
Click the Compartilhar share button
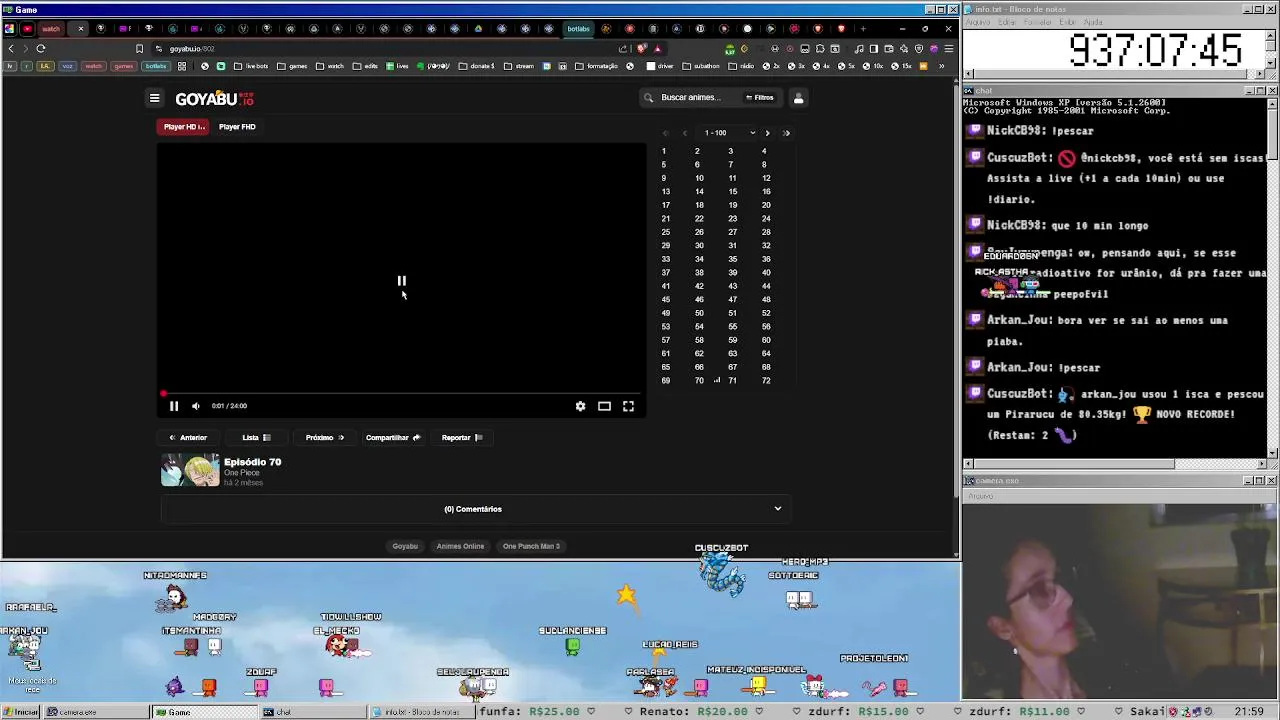393,437
